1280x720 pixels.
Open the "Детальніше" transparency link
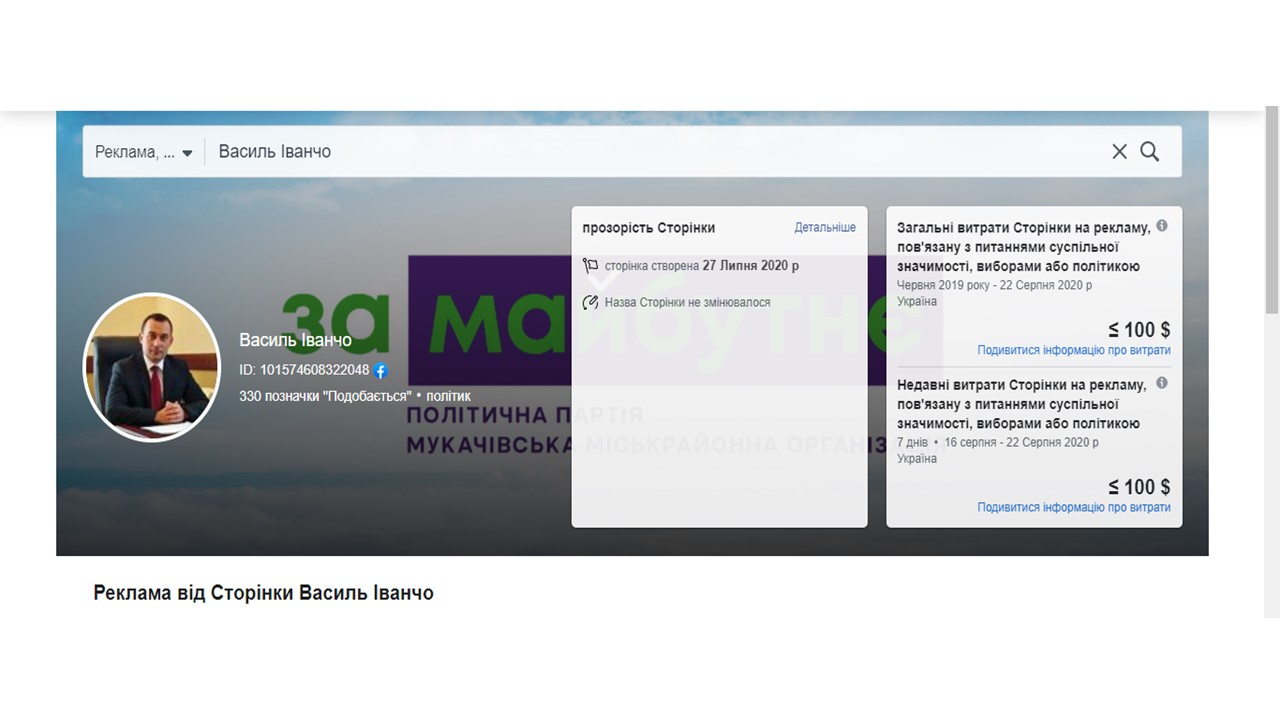pyautogui.click(x=825, y=228)
